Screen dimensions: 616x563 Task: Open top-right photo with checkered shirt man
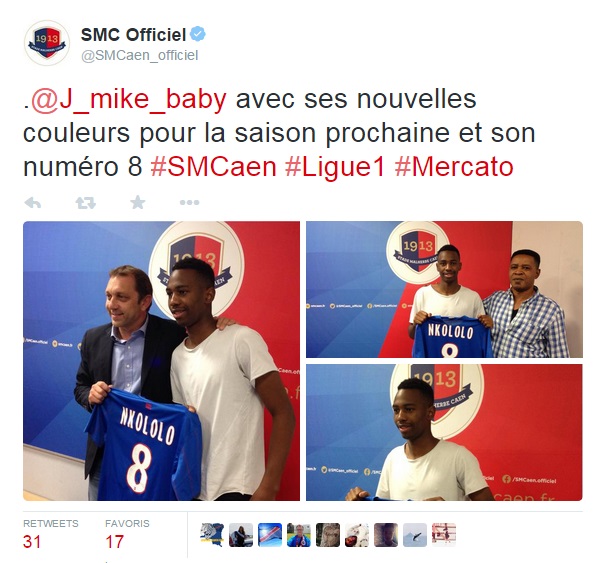coord(444,289)
